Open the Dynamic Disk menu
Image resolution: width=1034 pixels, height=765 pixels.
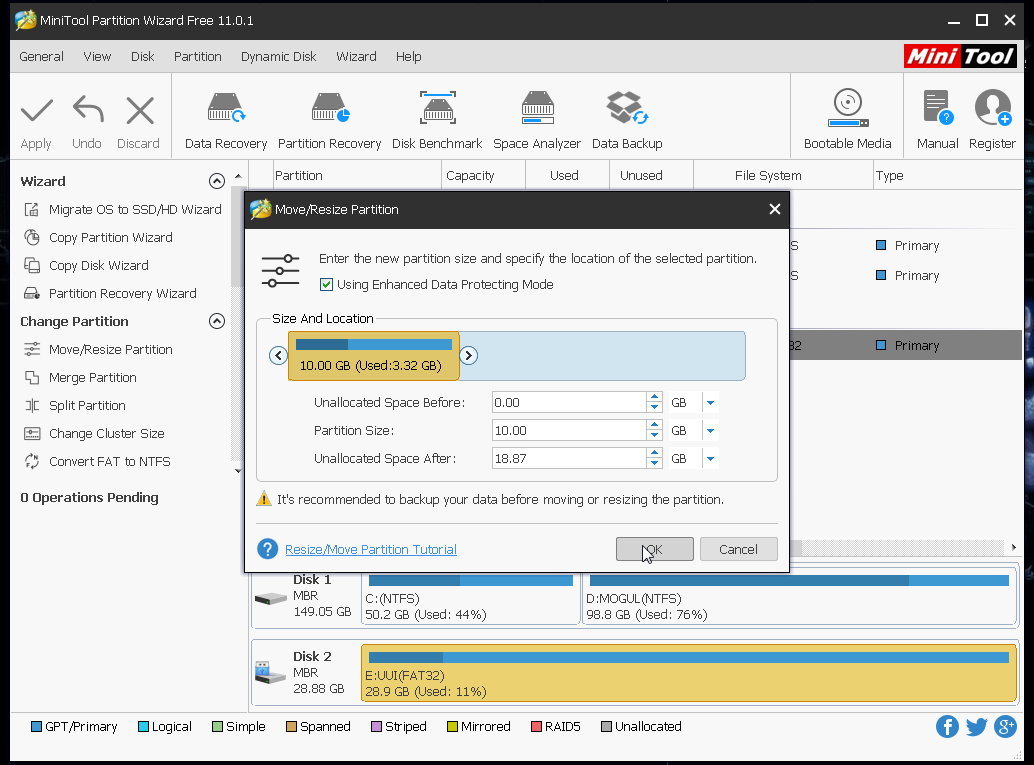278,57
